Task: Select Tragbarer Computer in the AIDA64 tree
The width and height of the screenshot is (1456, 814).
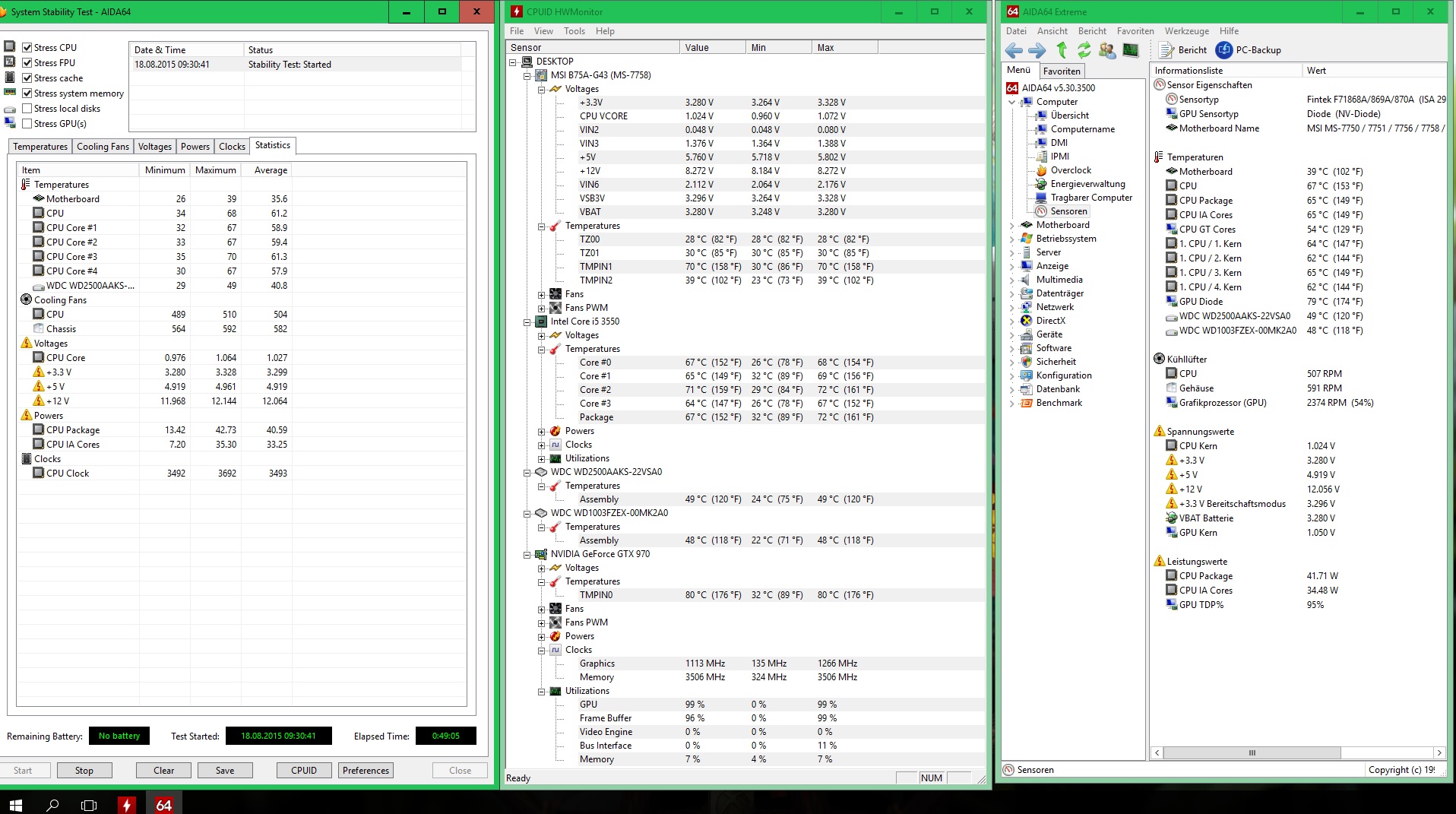Action: click(x=1090, y=198)
